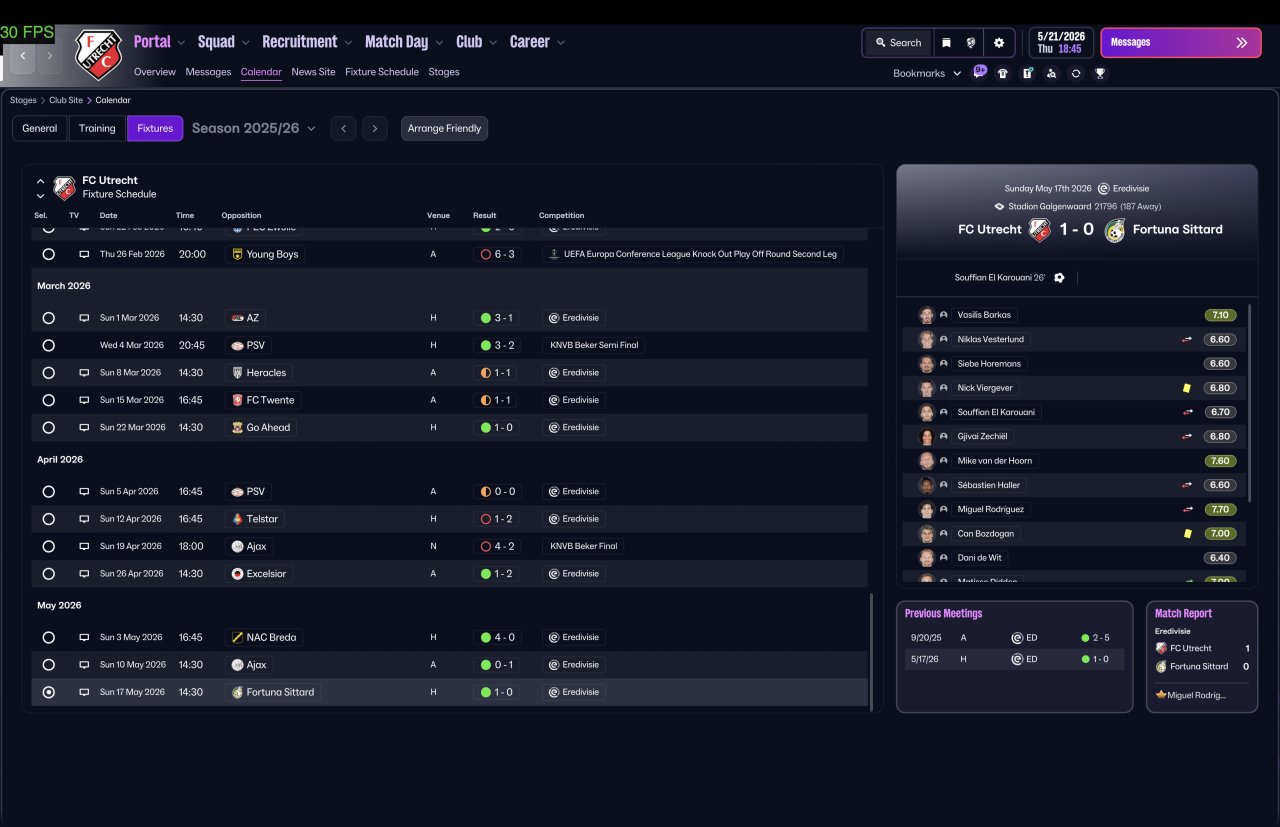Open the Season 2025/26 dropdown
The image size is (1280, 827).
tap(253, 128)
